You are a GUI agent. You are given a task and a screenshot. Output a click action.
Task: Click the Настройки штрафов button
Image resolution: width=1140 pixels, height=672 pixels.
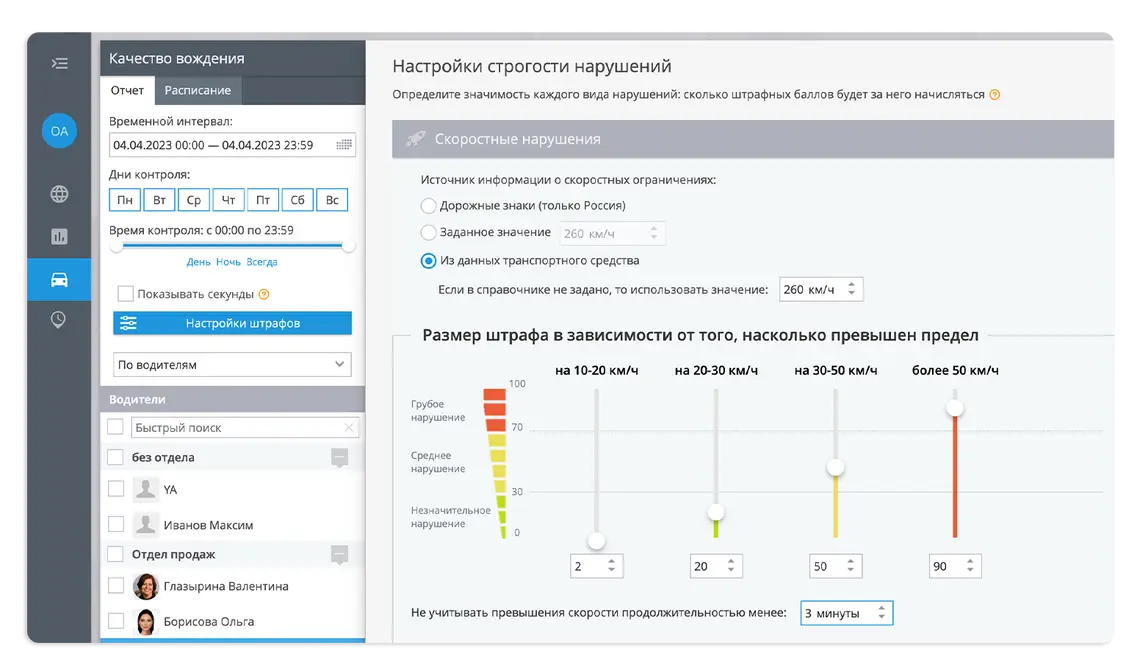click(x=232, y=323)
